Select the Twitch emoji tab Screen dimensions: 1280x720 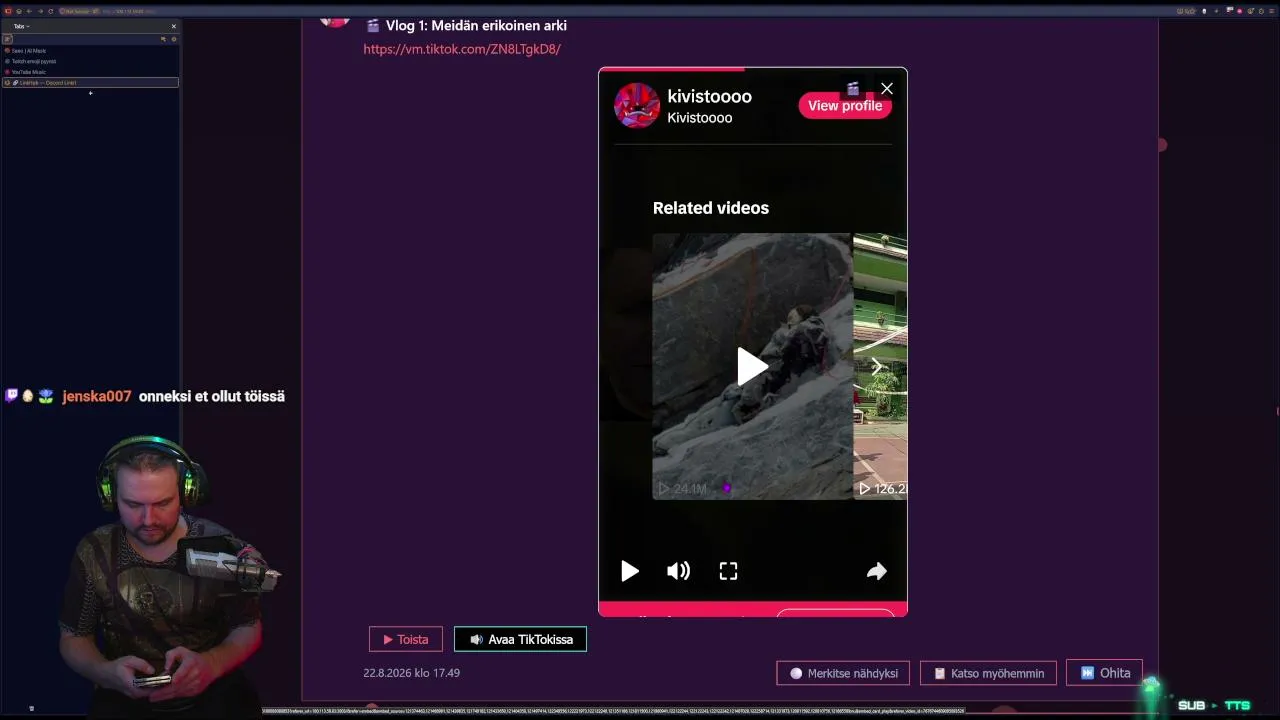(x=90, y=61)
